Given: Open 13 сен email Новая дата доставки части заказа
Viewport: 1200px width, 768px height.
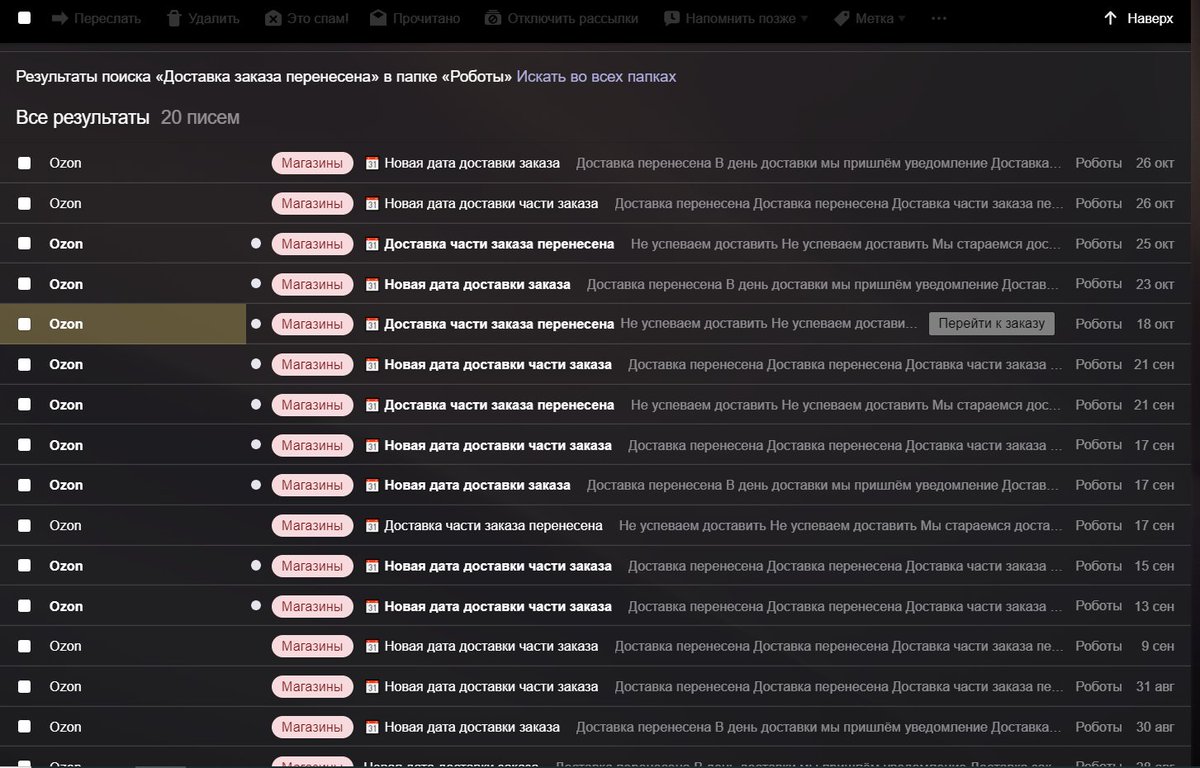Looking at the screenshot, I should [498, 606].
